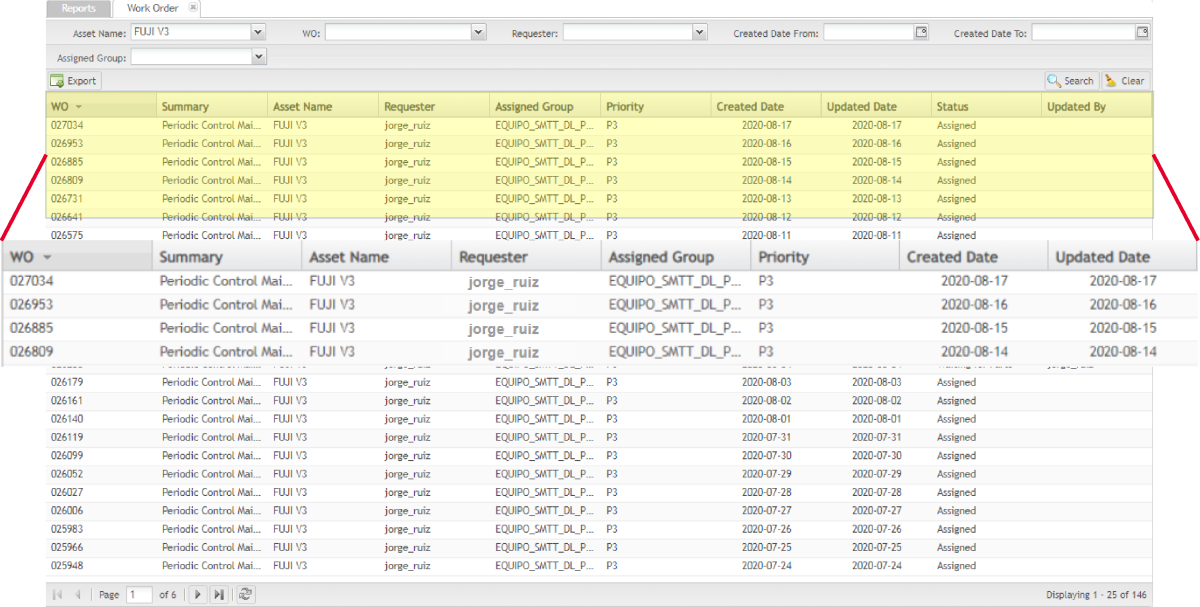Focus the WO filter text field

click(398, 33)
